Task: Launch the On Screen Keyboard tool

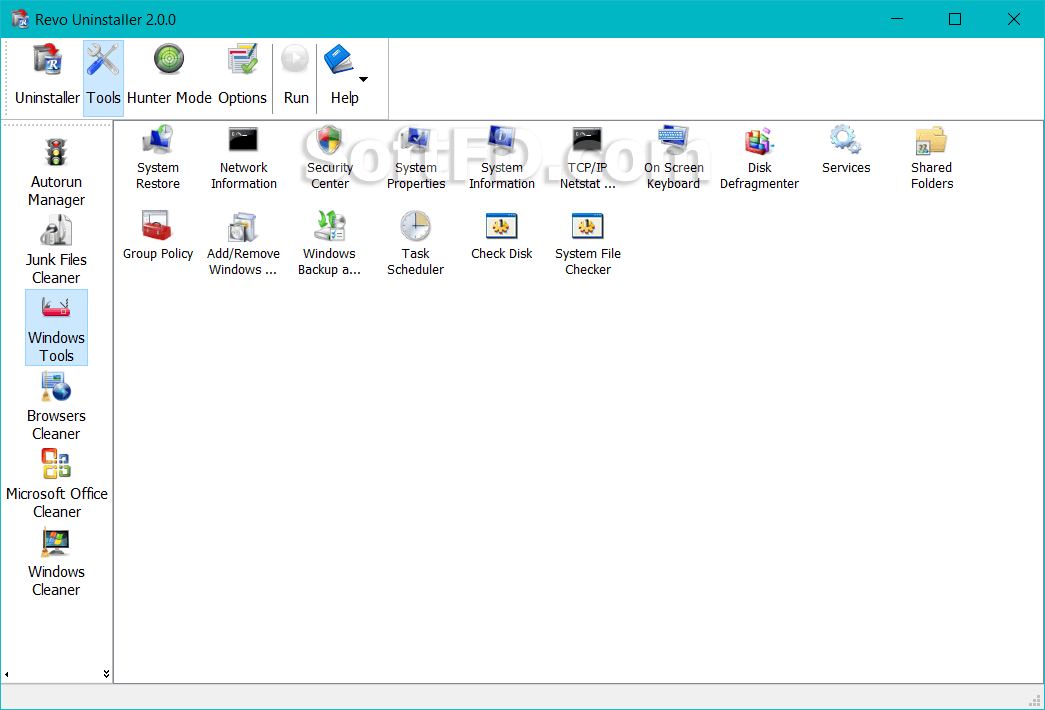Action: coord(674,158)
